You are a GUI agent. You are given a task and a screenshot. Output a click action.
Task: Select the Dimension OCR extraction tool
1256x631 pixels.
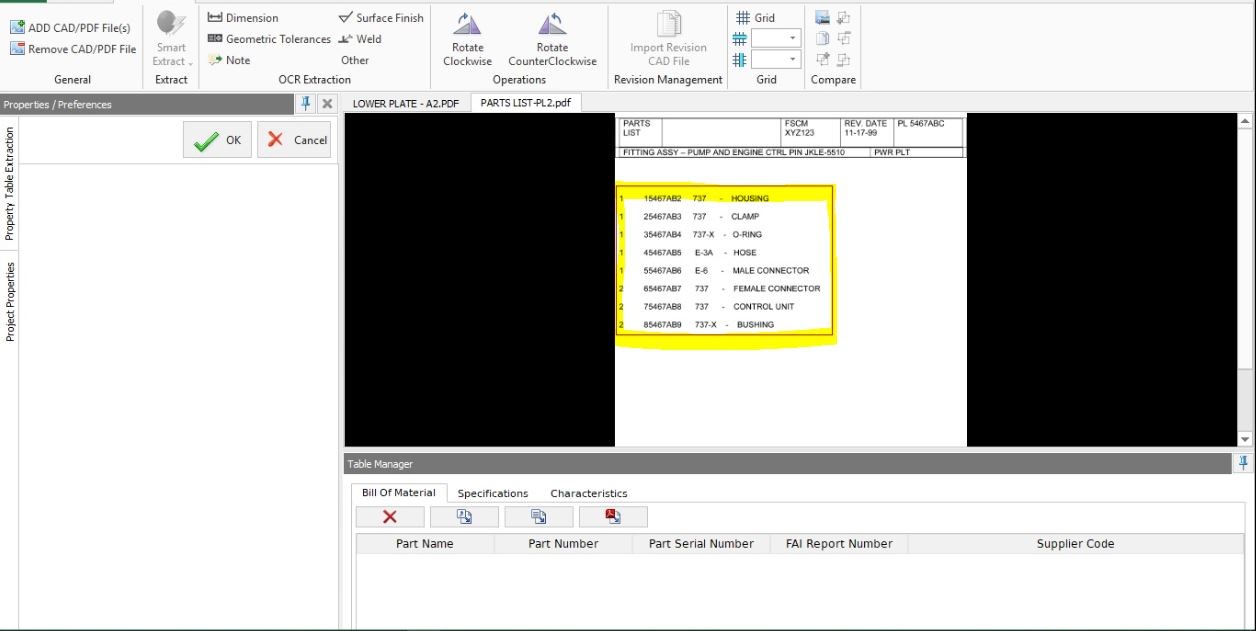pyautogui.click(x=243, y=18)
